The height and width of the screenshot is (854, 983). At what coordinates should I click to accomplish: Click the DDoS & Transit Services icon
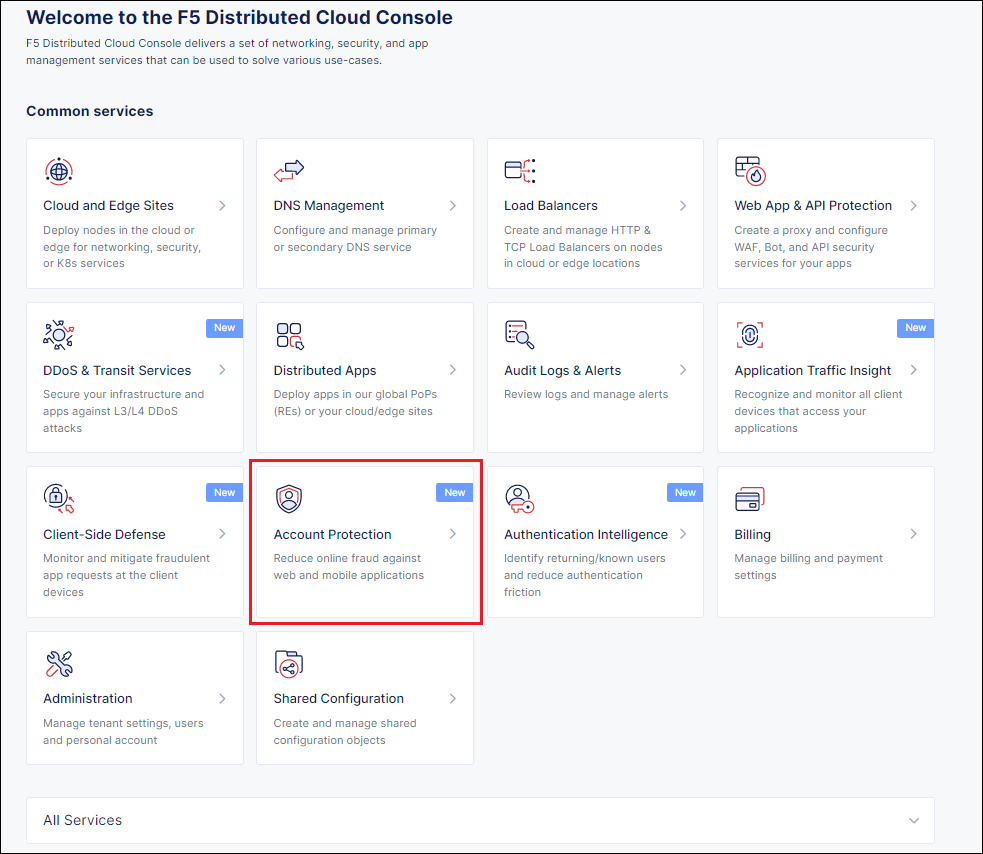[x=58, y=335]
